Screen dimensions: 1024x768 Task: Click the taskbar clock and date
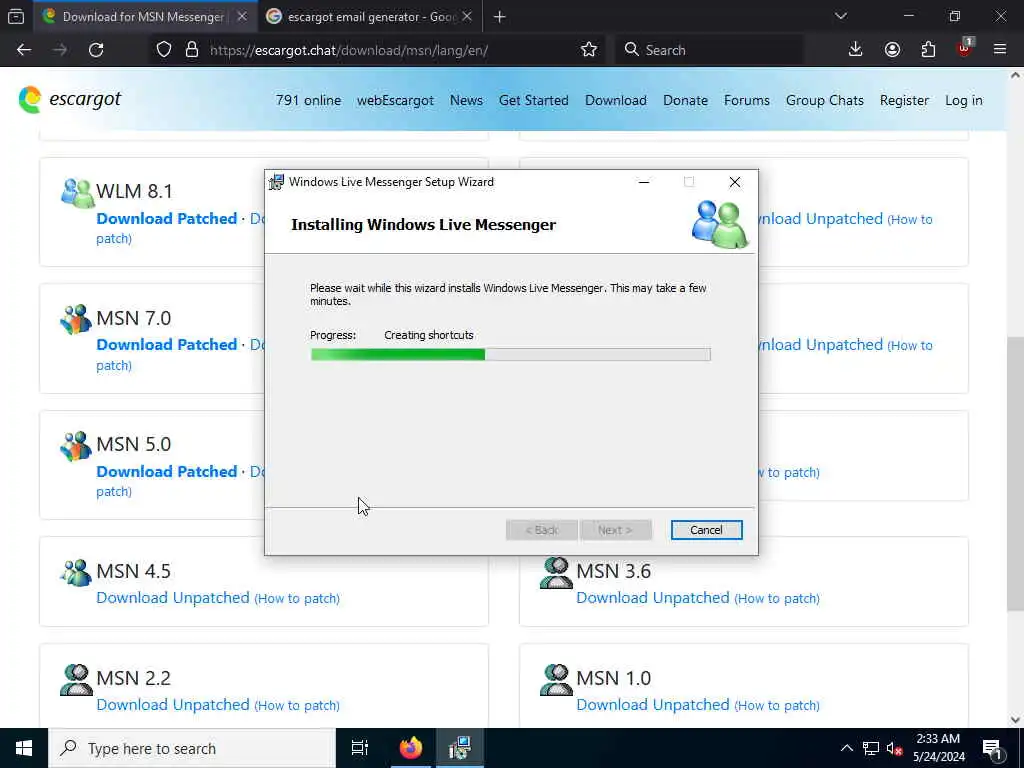point(938,748)
